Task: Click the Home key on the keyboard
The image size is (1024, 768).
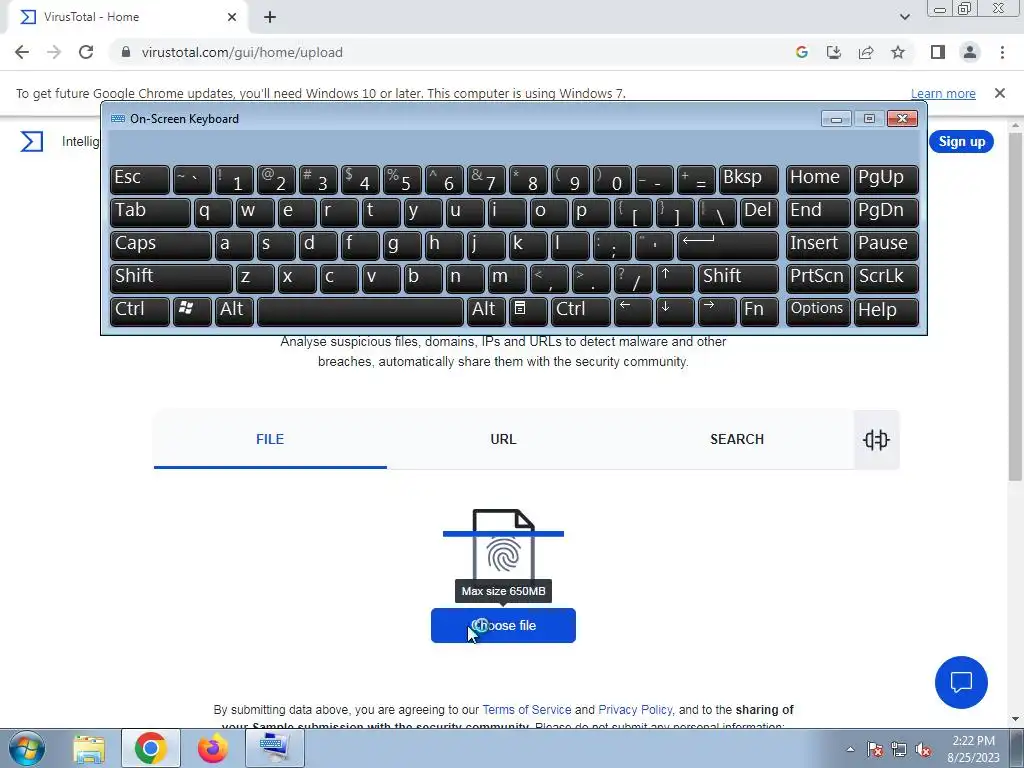Action: pos(818,180)
